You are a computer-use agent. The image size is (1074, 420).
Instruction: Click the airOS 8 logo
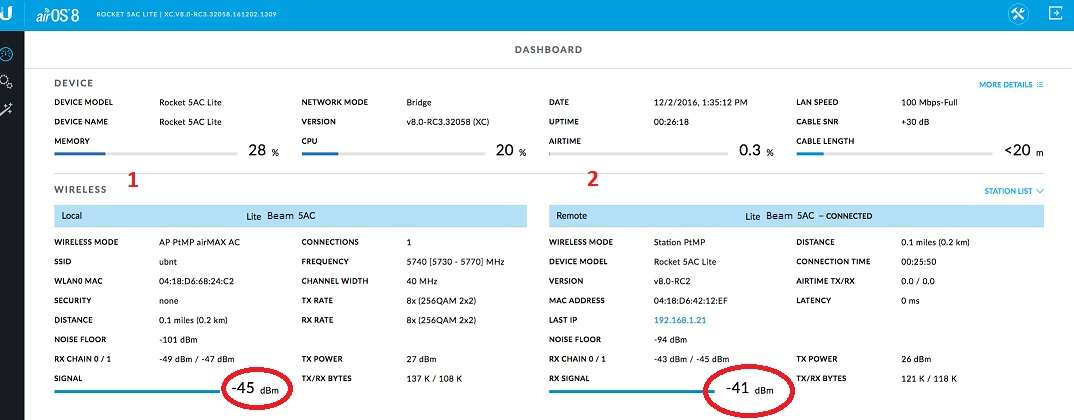tap(58, 14)
